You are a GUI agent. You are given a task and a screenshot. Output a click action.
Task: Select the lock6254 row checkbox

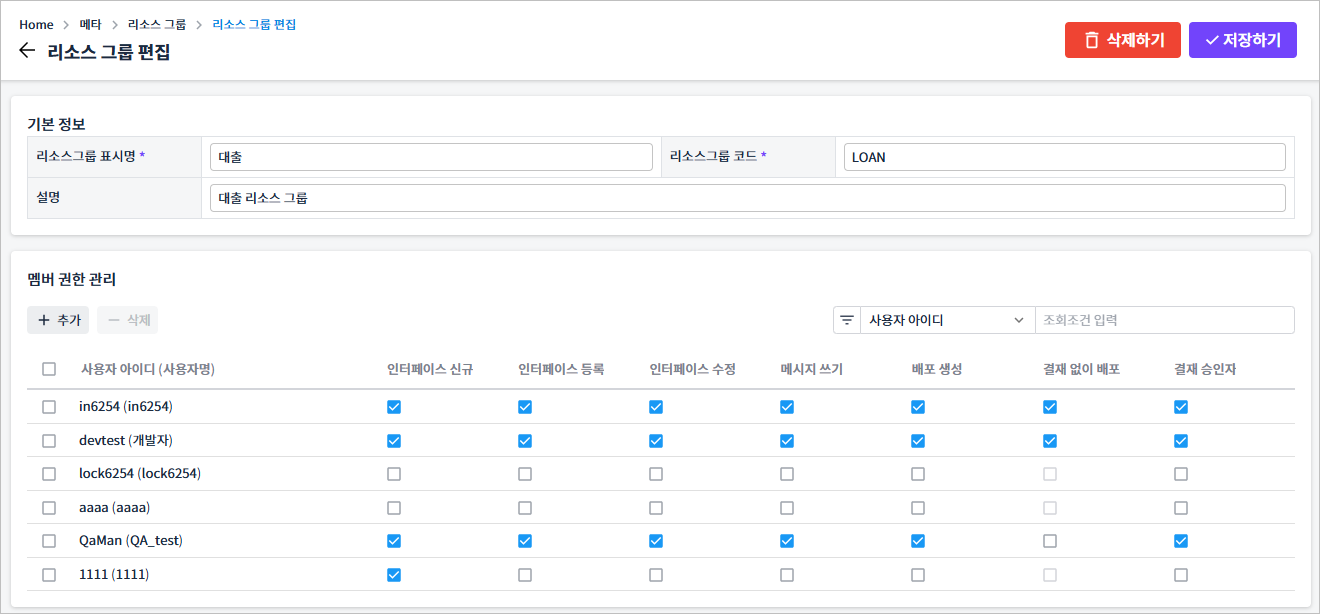coord(49,473)
